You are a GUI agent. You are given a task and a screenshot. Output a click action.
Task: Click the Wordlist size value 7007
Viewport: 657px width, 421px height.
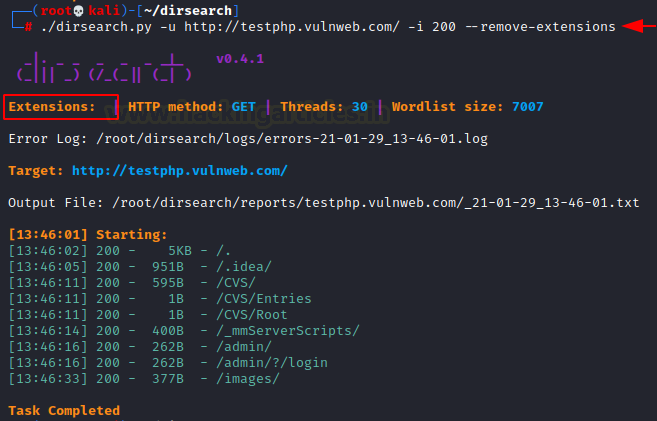[x=528, y=107]
